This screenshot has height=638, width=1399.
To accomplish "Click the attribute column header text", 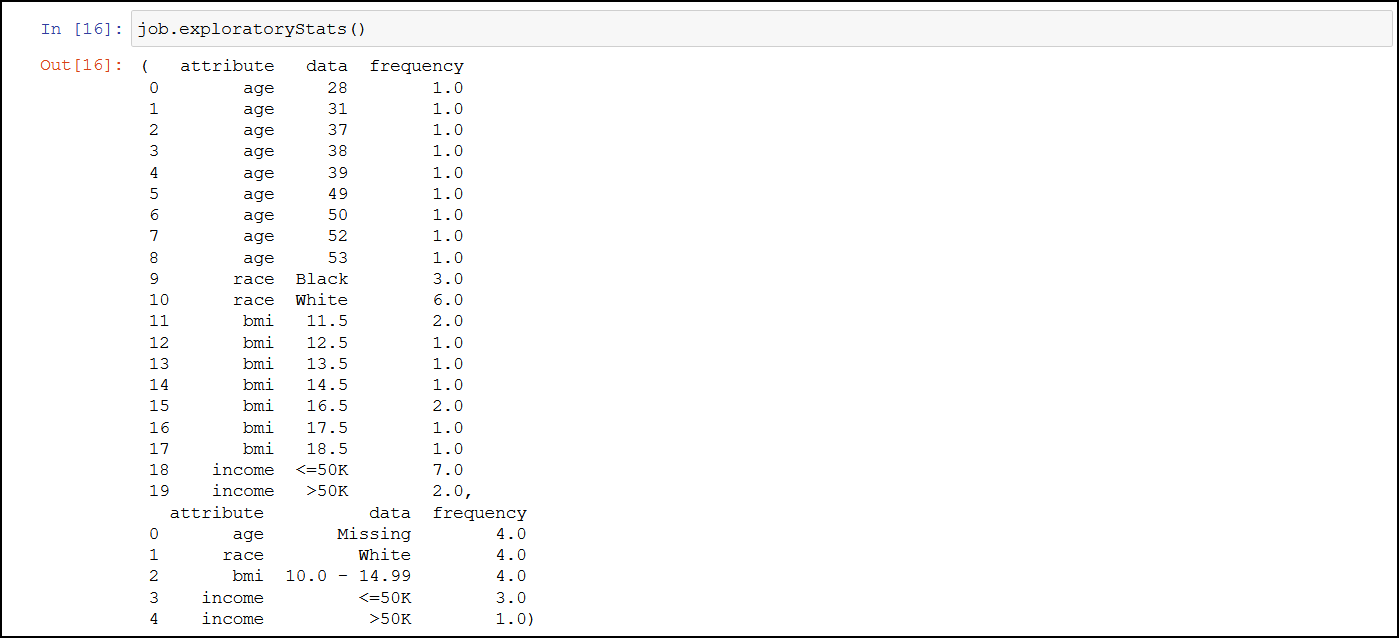I will pyautogui.click(x=227, y=65).
